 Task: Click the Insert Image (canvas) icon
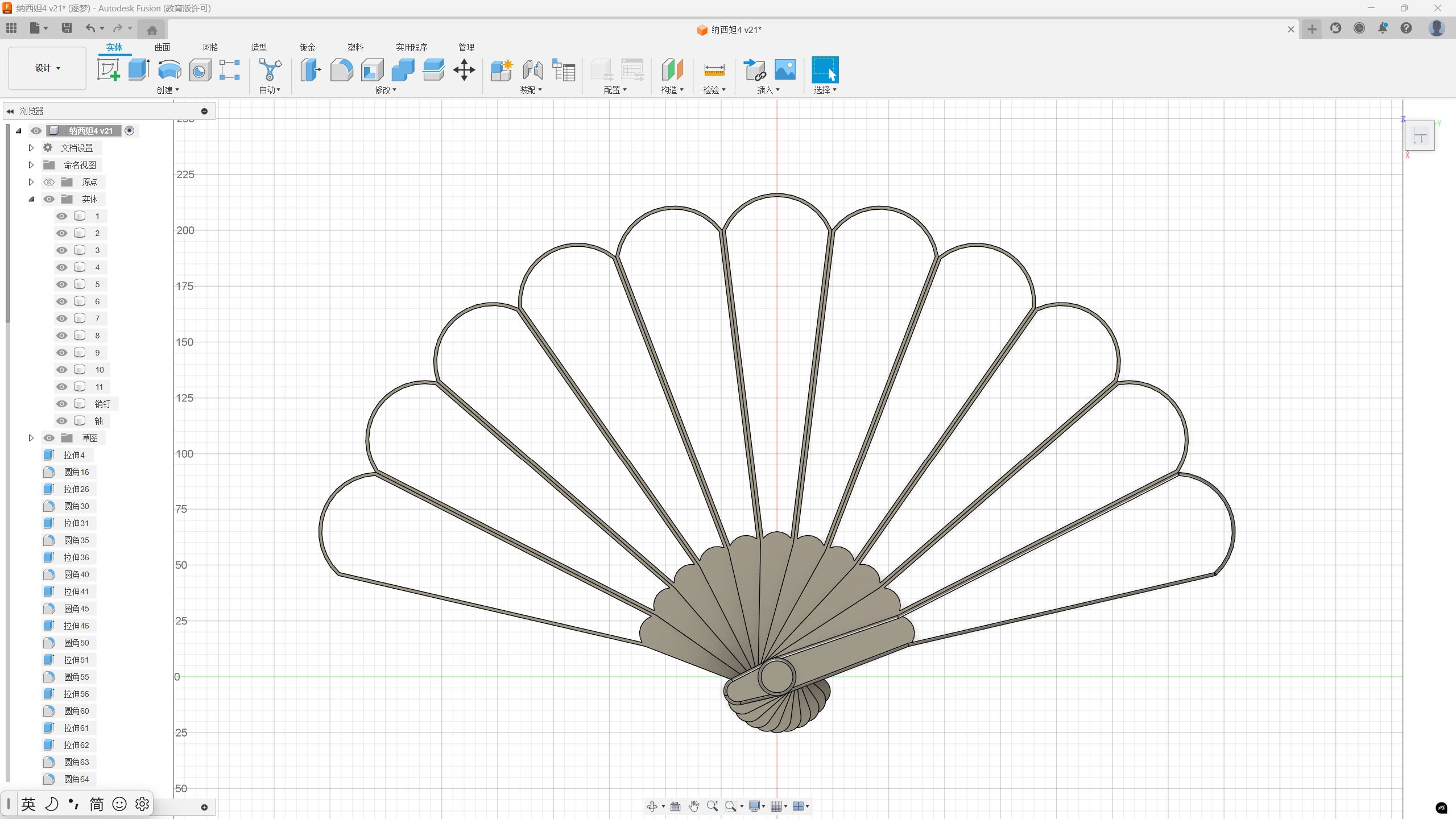pyautogui.click(x=785, y=70)
